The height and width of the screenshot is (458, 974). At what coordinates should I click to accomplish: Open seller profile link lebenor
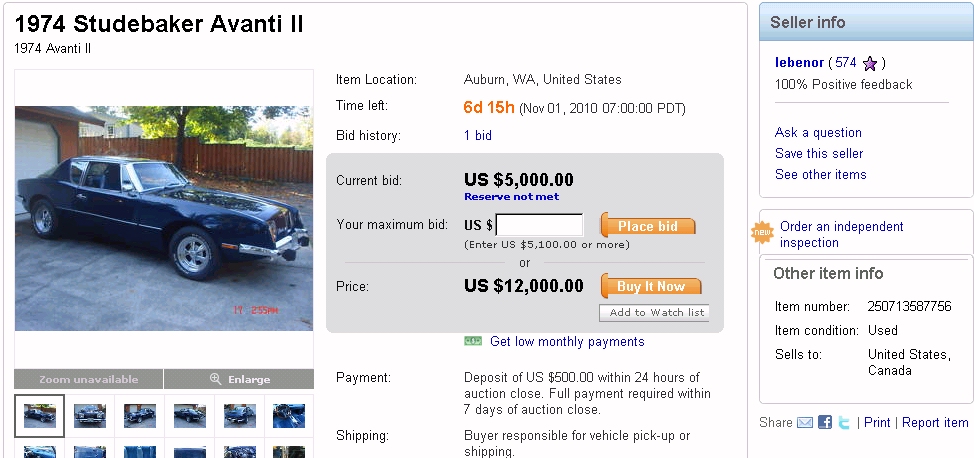(797, 62)
